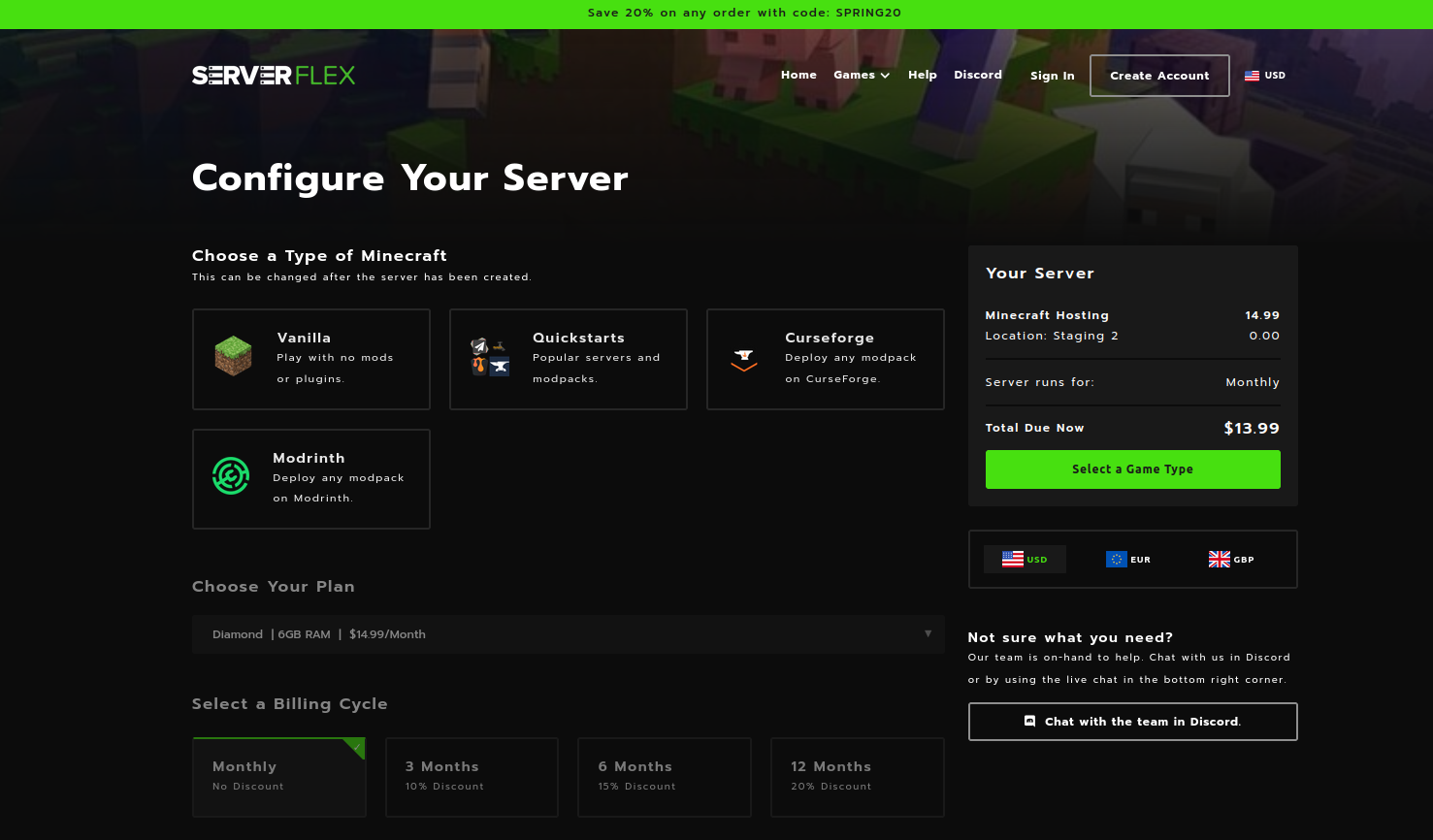Choose the 6 Months billing cycle

665,777
